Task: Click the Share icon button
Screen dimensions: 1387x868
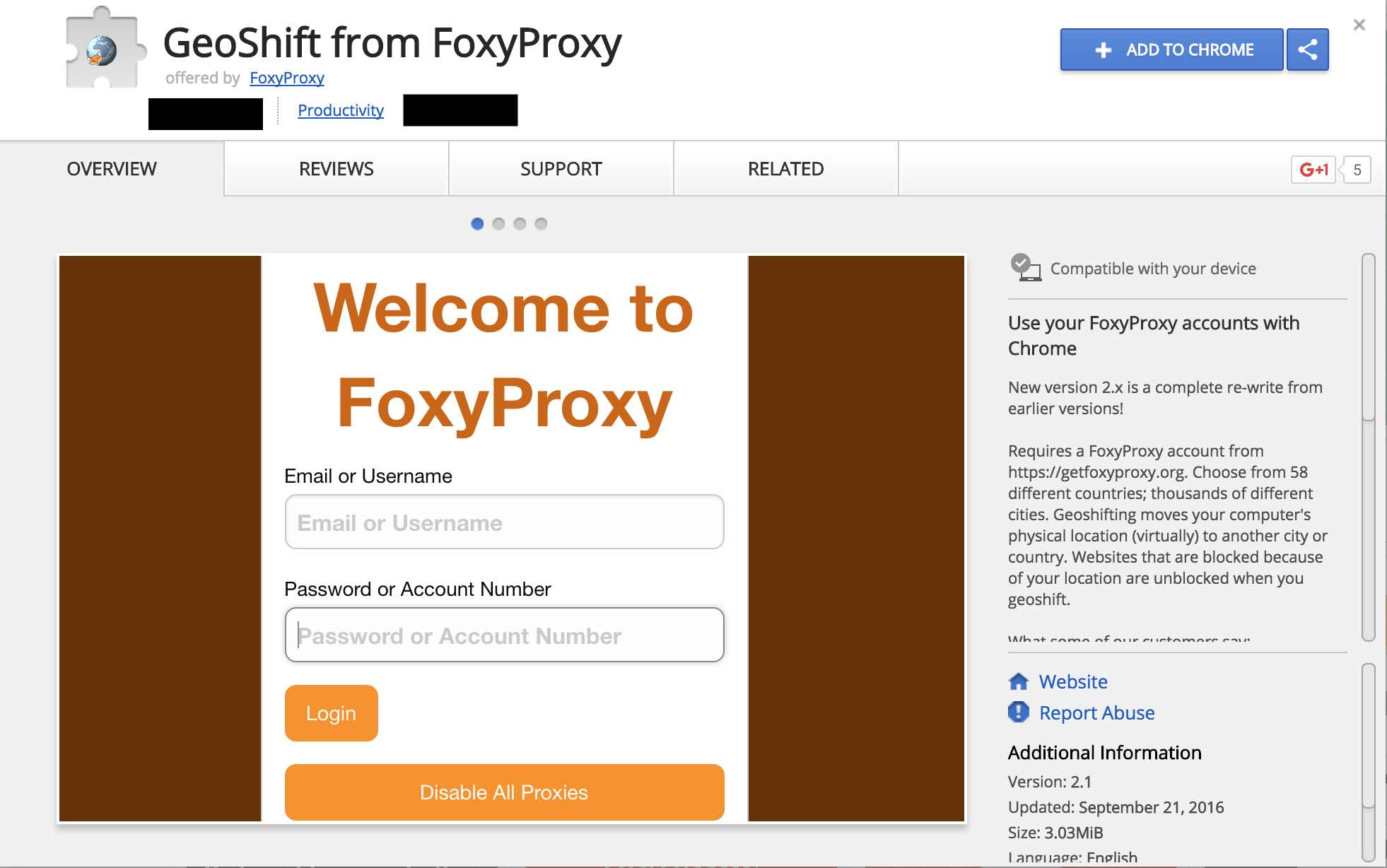Action: [1308, 48]
